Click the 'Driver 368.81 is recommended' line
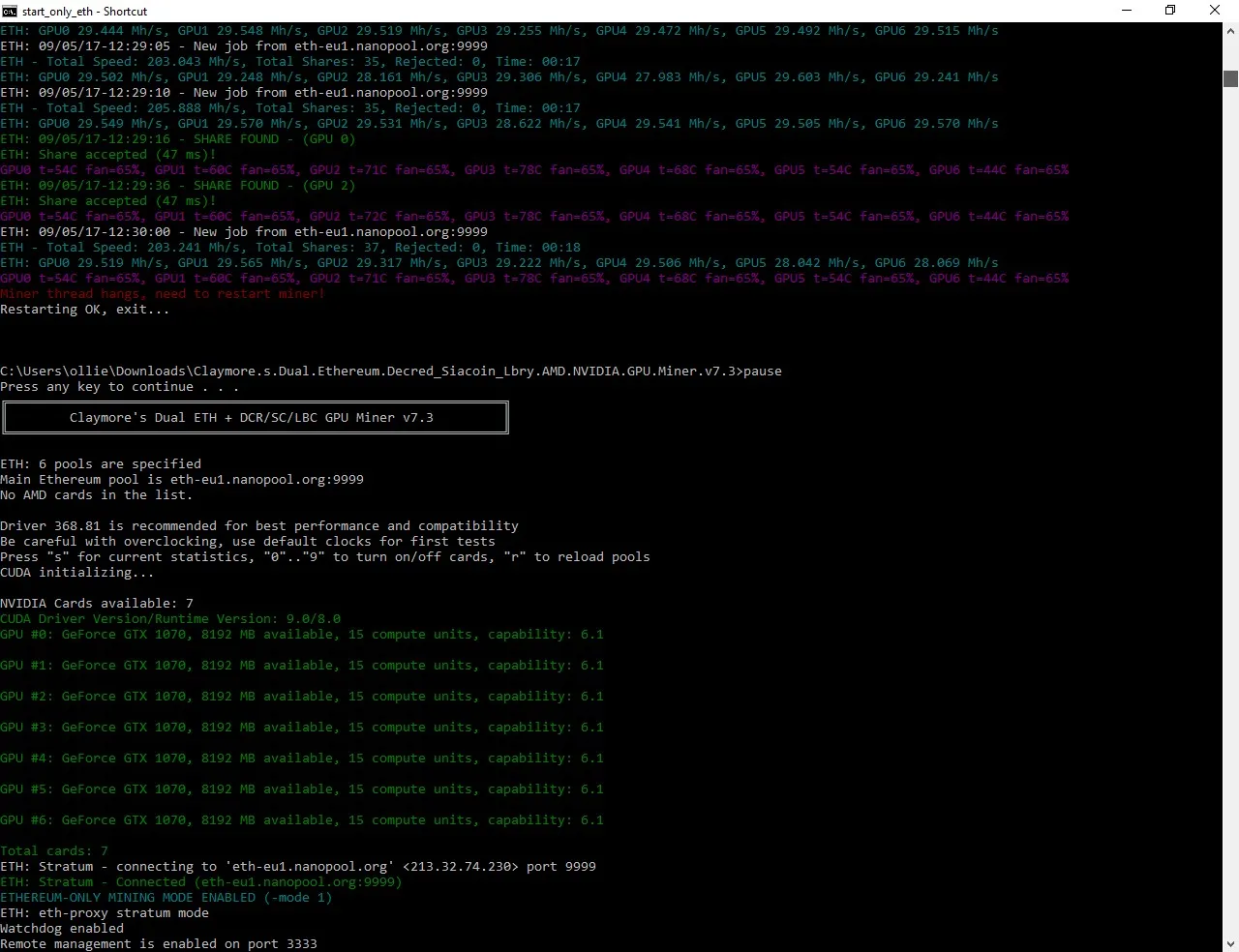Screen dimensions: 1239x952 (x=259, y=526)
